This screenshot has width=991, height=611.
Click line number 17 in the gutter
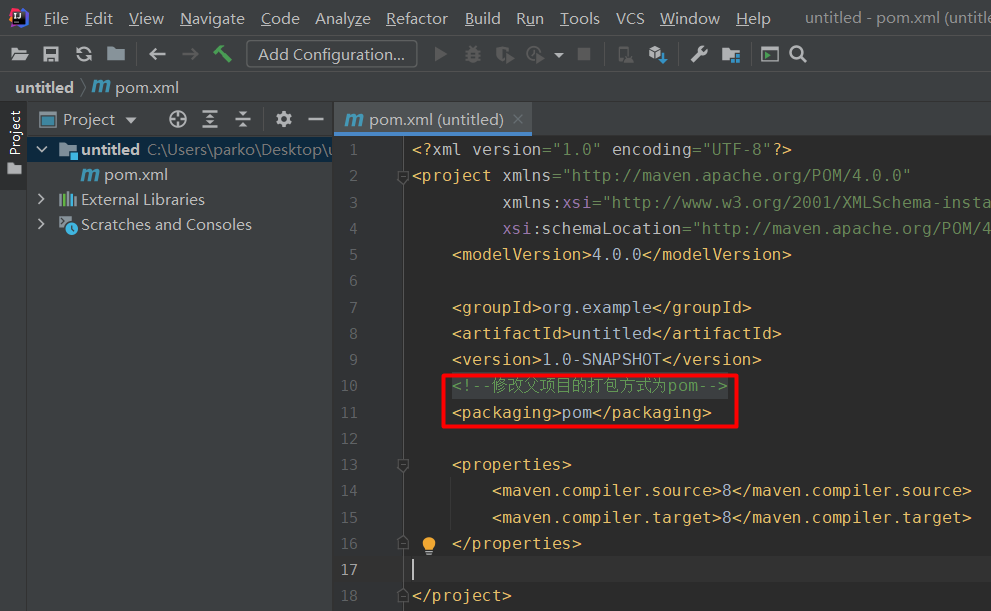[x=349, y=570]
